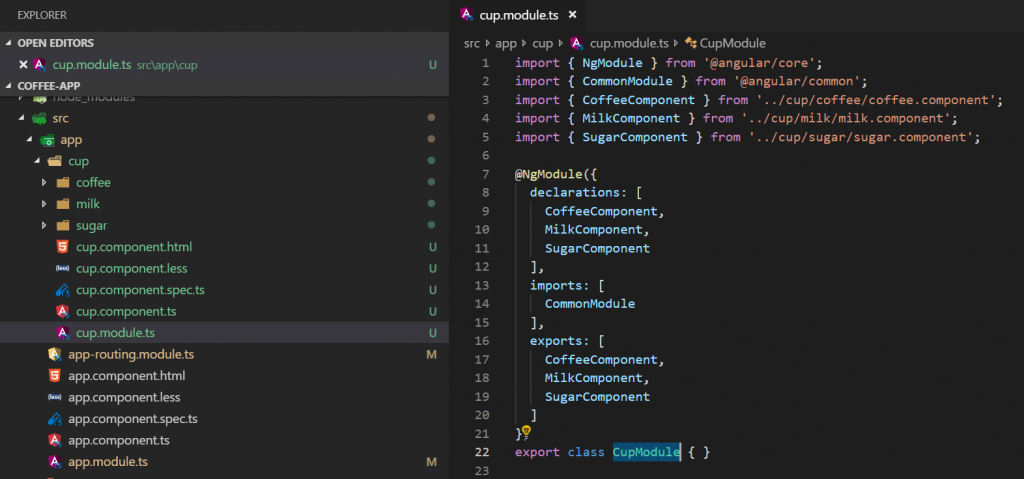Open app.component.html file
Viewport: 1024px width, 479px height.
coord(127,376)
